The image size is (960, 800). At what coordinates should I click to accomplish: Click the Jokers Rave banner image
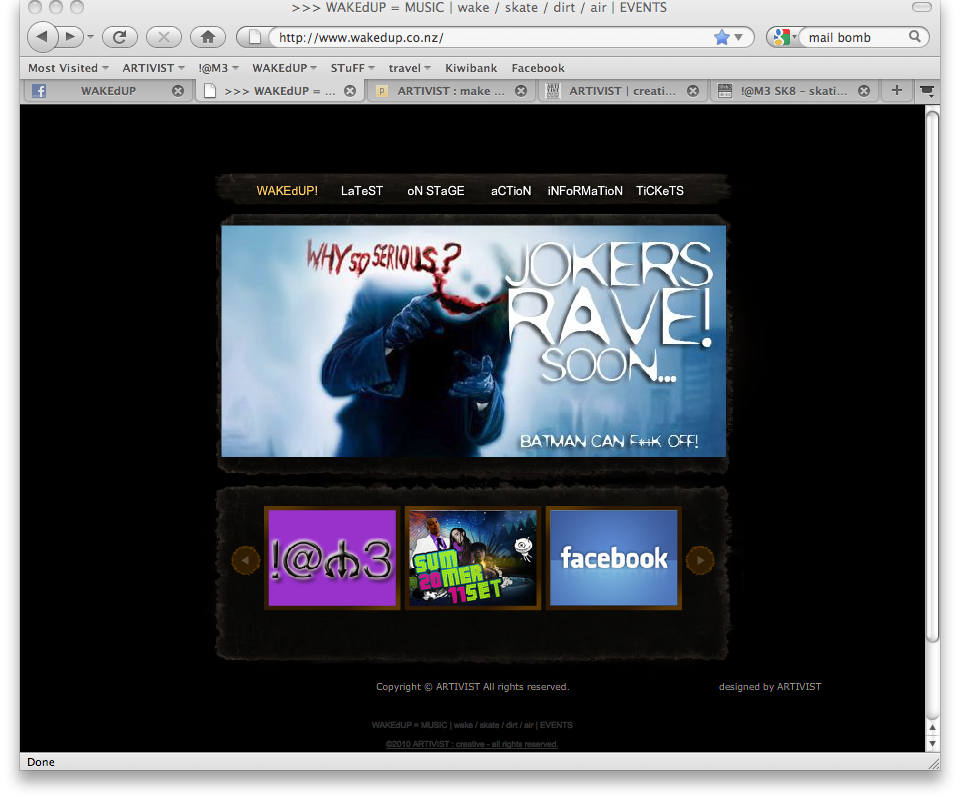click(473, 341)
